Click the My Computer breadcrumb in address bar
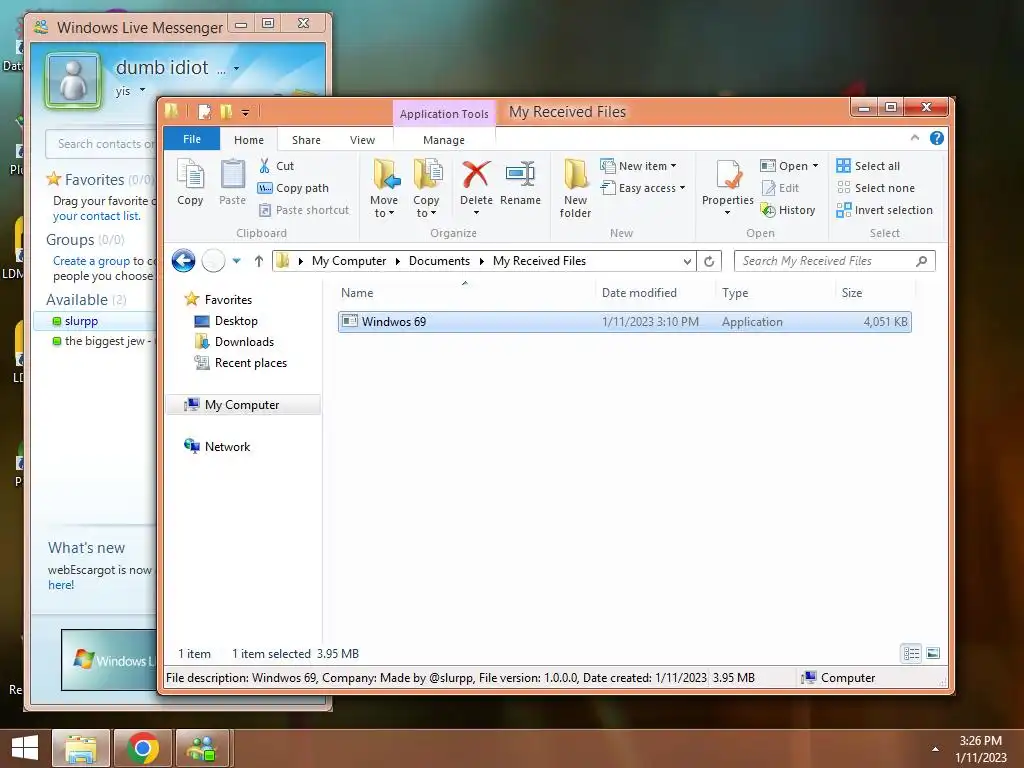 click(x=349, y=261)
